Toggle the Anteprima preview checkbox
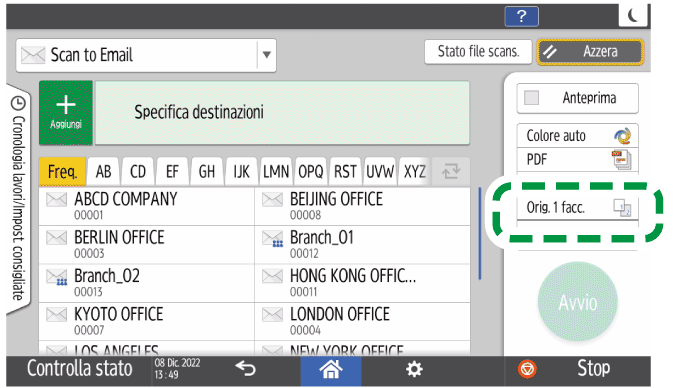Screen dimensions: 675x388 click(531, 98)
